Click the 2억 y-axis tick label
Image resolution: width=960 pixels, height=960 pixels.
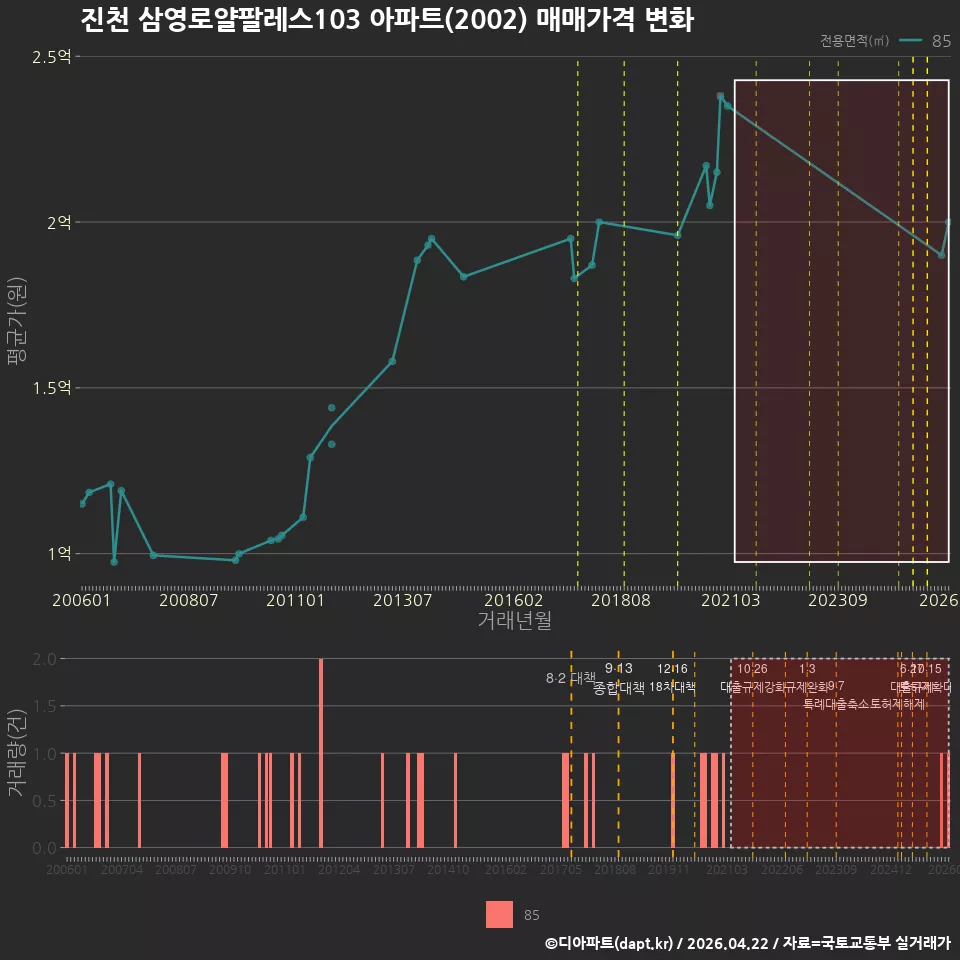(x=59, y=222)
